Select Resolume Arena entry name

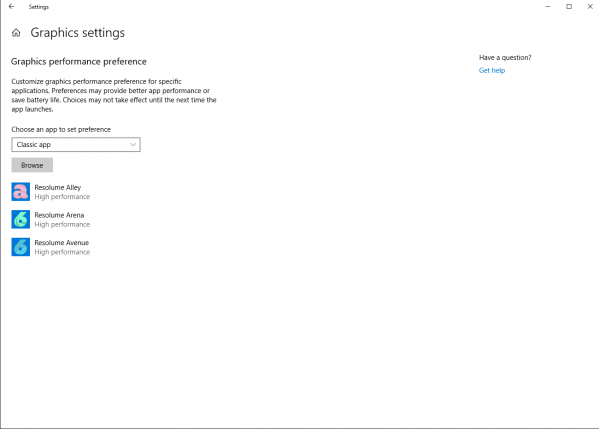point(59,215)
